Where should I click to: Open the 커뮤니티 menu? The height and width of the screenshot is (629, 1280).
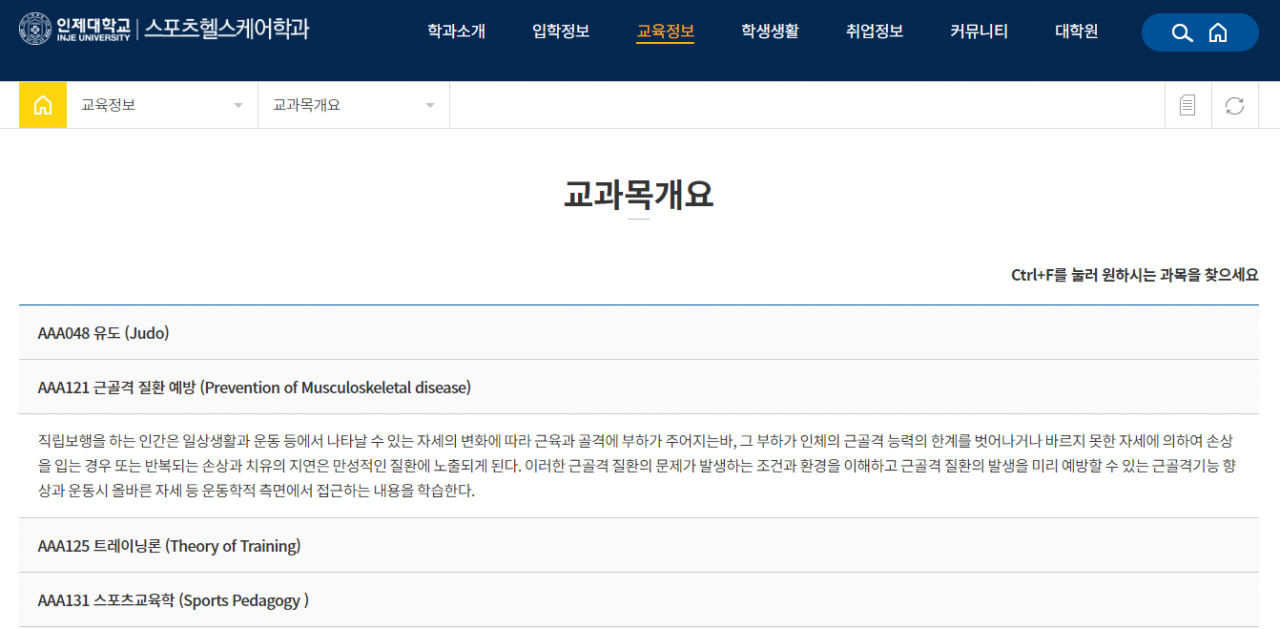click(978, 32)
